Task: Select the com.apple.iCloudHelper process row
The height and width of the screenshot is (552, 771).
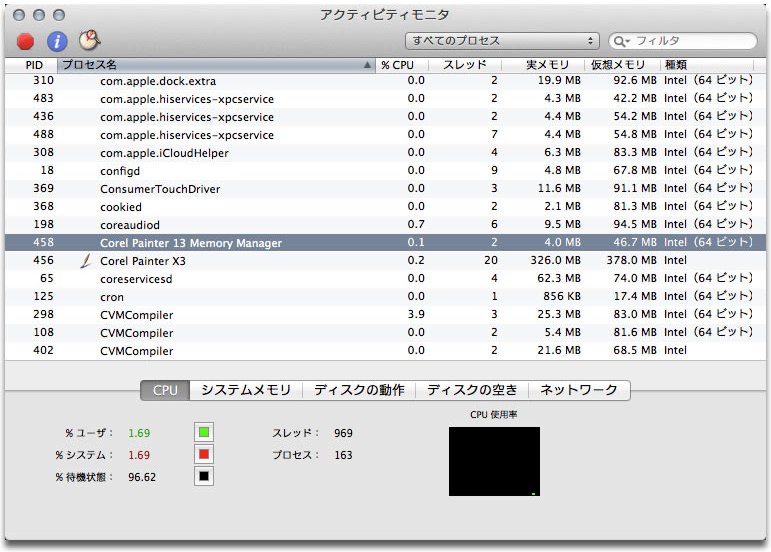Action: click(x=386, y=153)
